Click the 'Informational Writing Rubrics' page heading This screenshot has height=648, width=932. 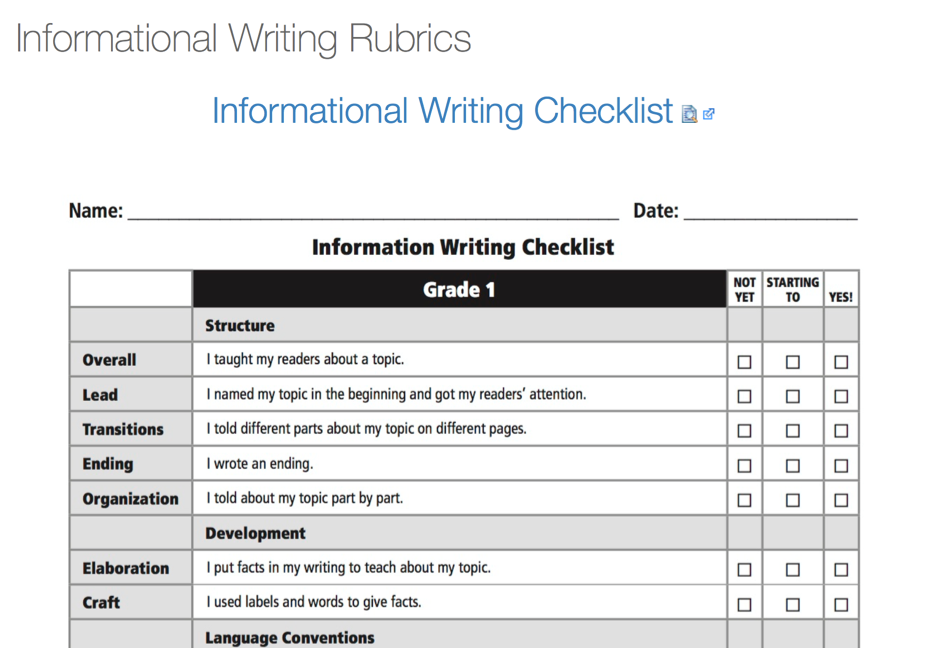243,39
